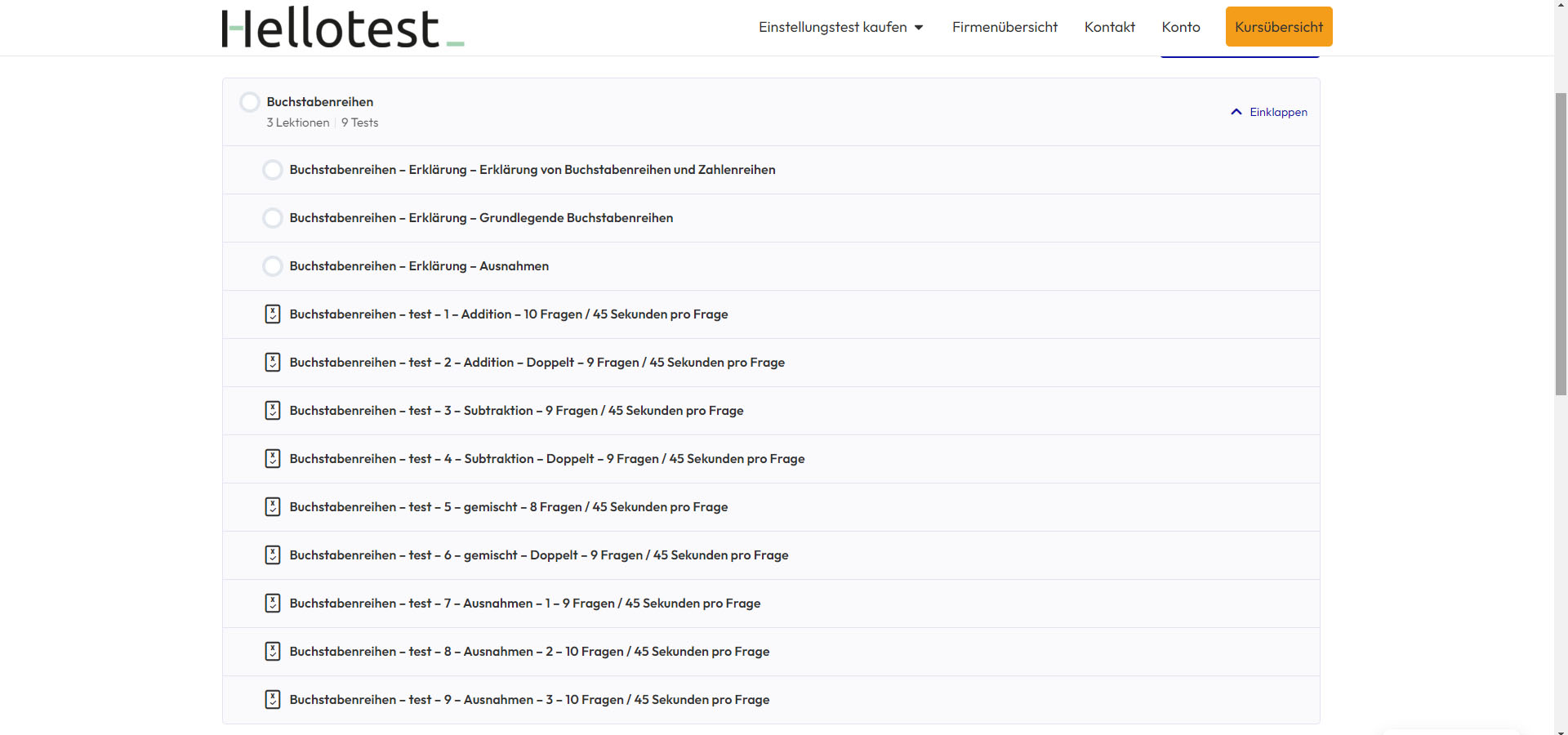Open the Kontakt page

click(x=1109, y=27)
